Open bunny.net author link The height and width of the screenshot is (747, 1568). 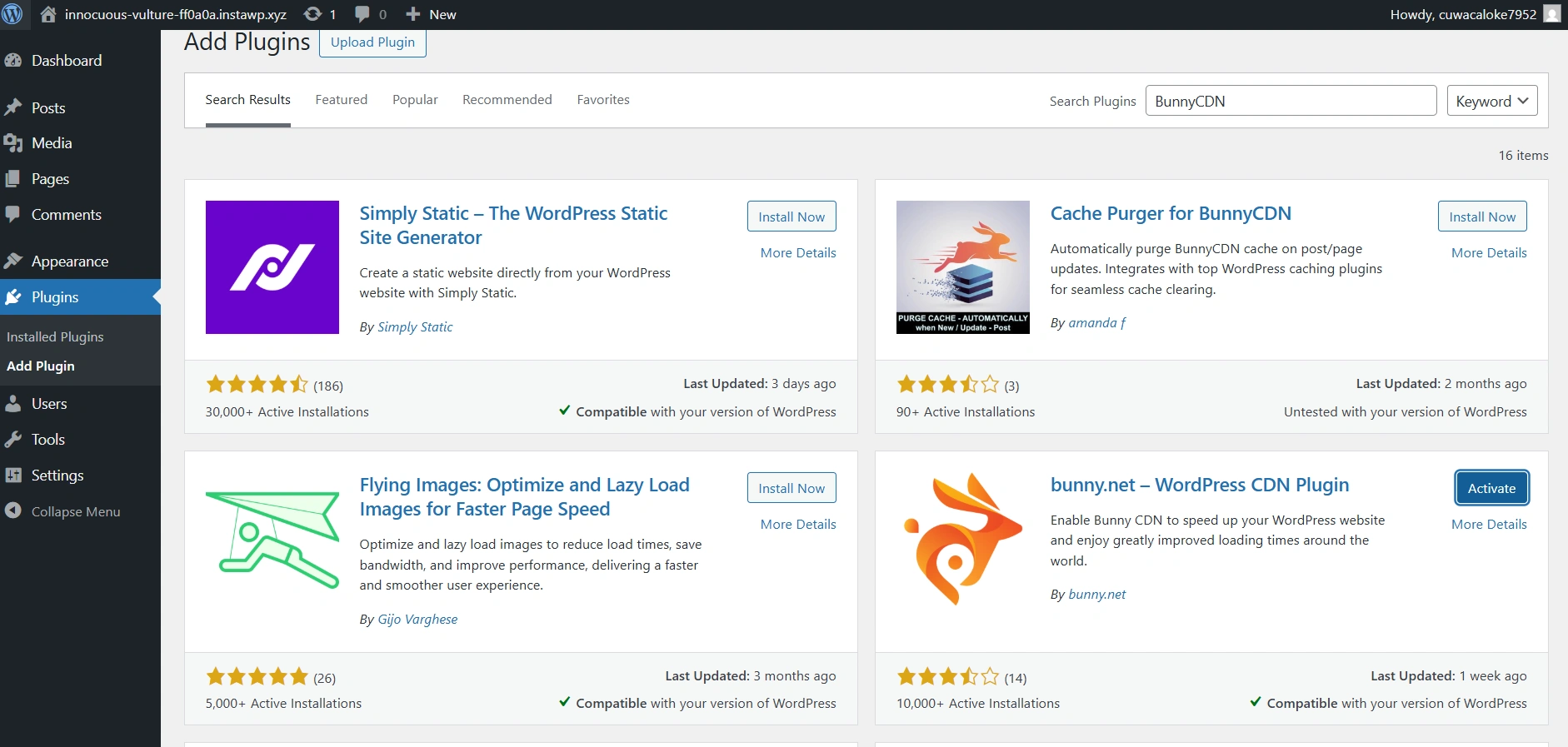1096,595
